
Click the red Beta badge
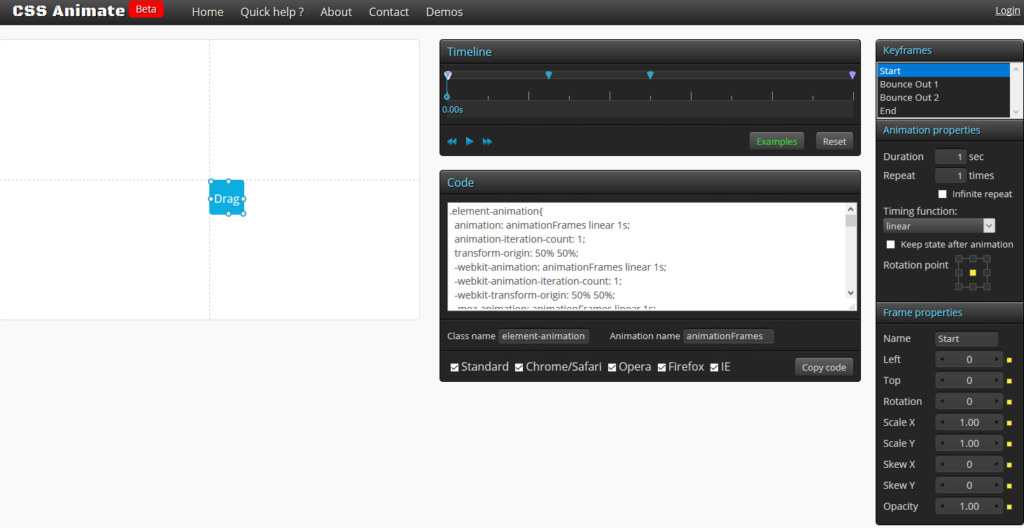click(146, 10)
